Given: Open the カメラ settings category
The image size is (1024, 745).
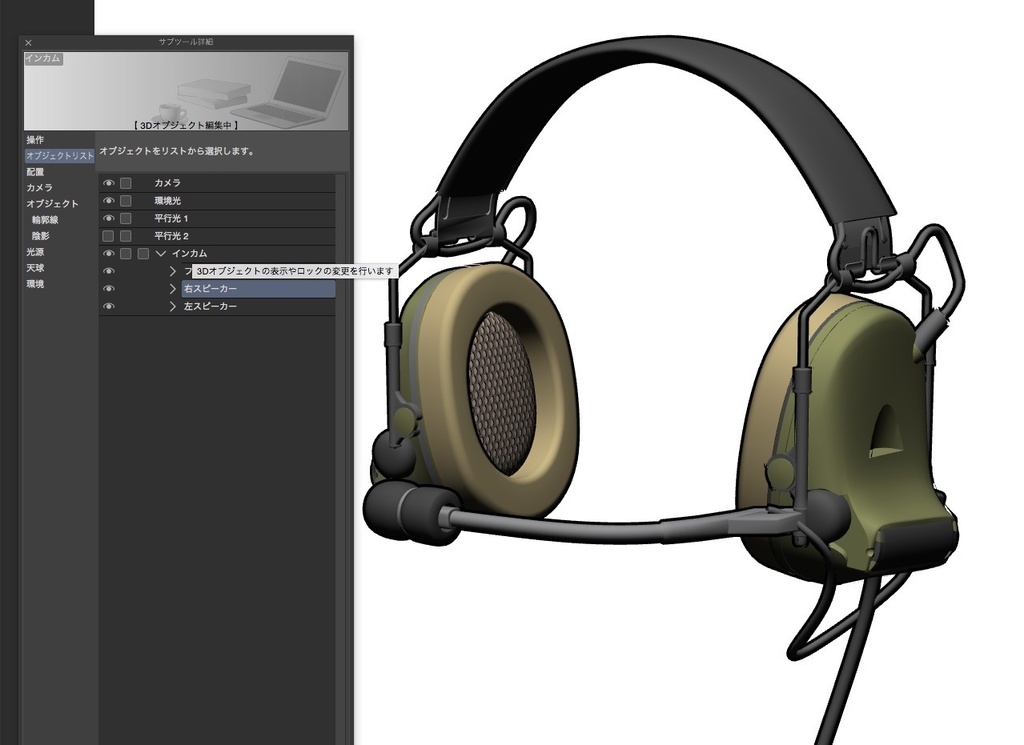Looking at the screenshot, I should click(x=39, y=187).
